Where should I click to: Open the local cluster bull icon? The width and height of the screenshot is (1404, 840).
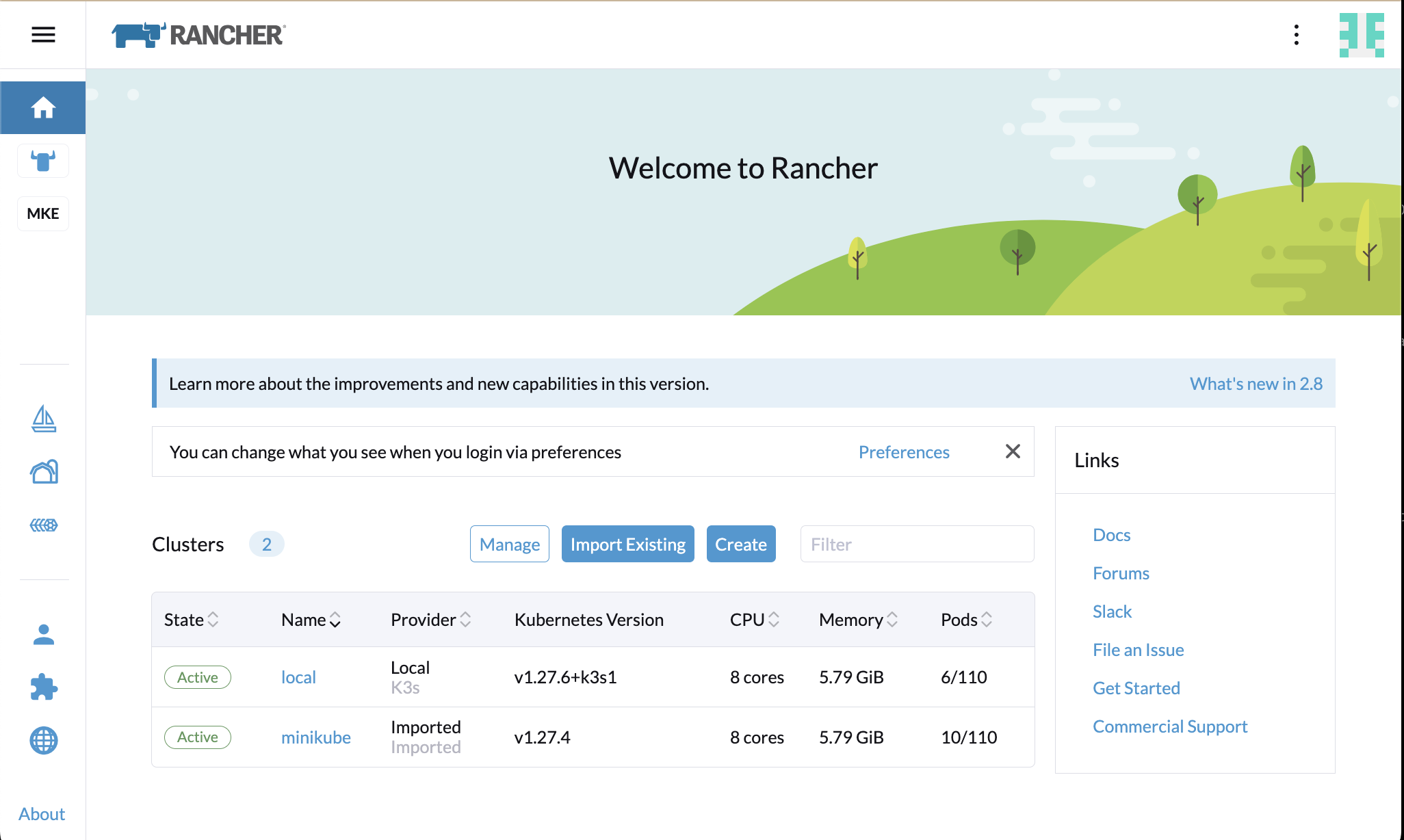pos(43,161)
